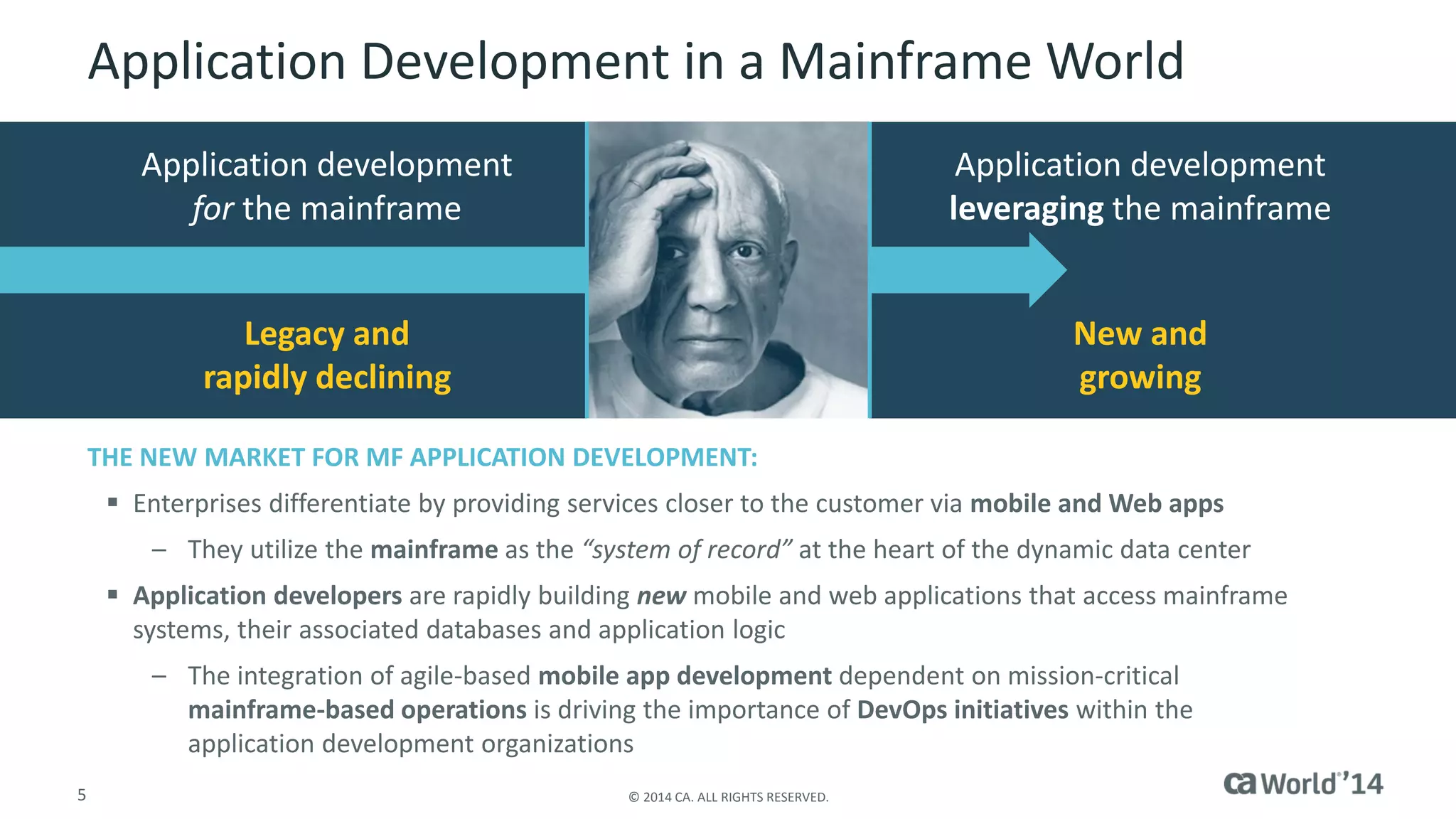This screenshot has width=1456, height=819.
Task: Click the light blue bar left of the photo
Action: pyautogui.click(x=291, y=270)
